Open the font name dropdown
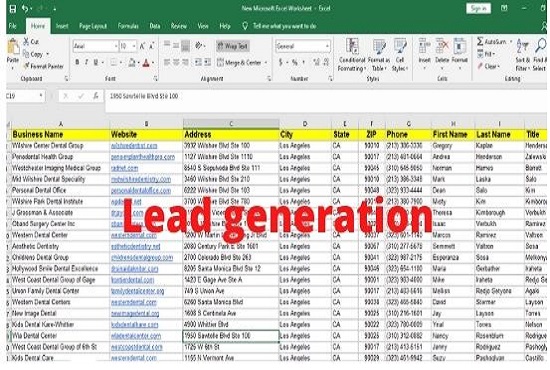Screen dimensions: 550x370 point(116,46)
